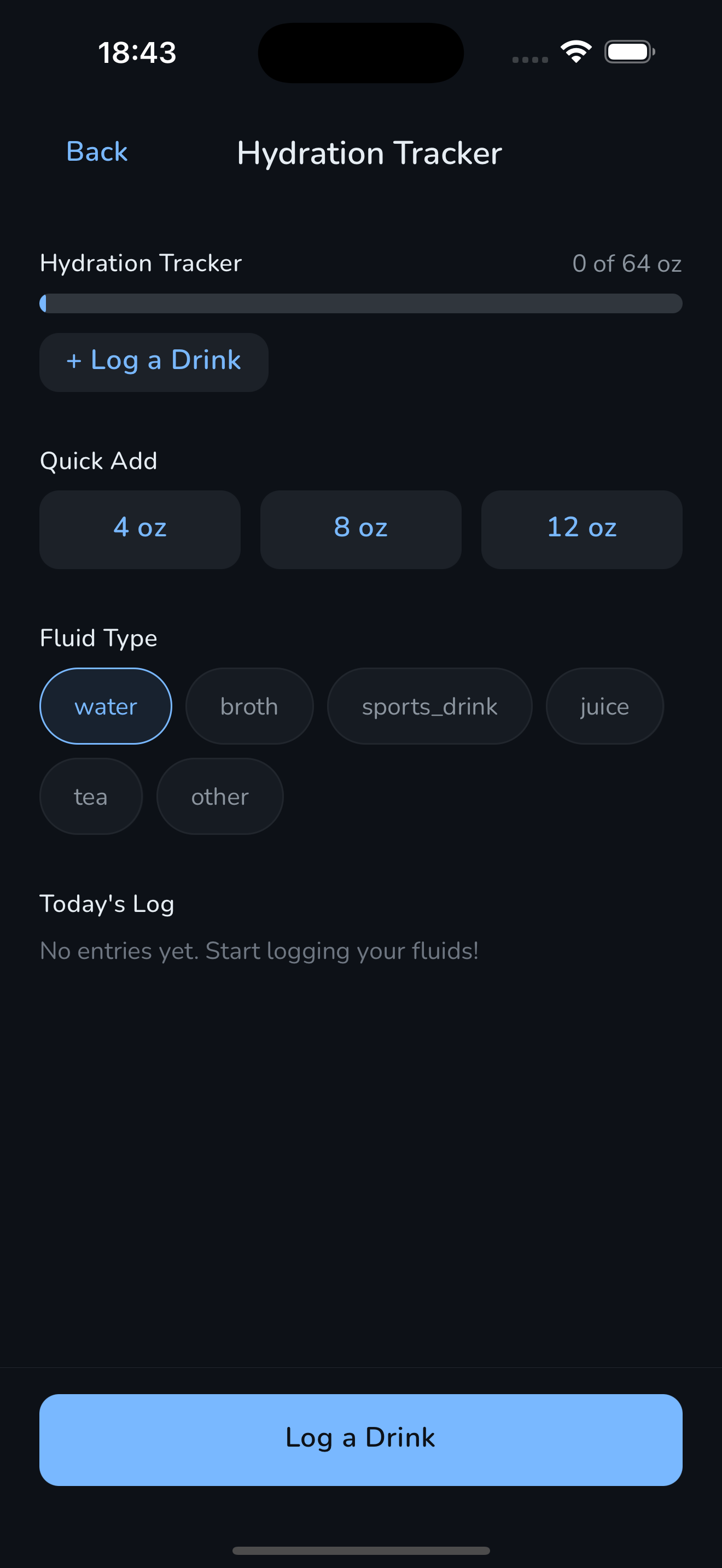The image size is (722, 1568).
Task: Tap the battery status icon
Action: pyautogui.click(x=630, y=52)
